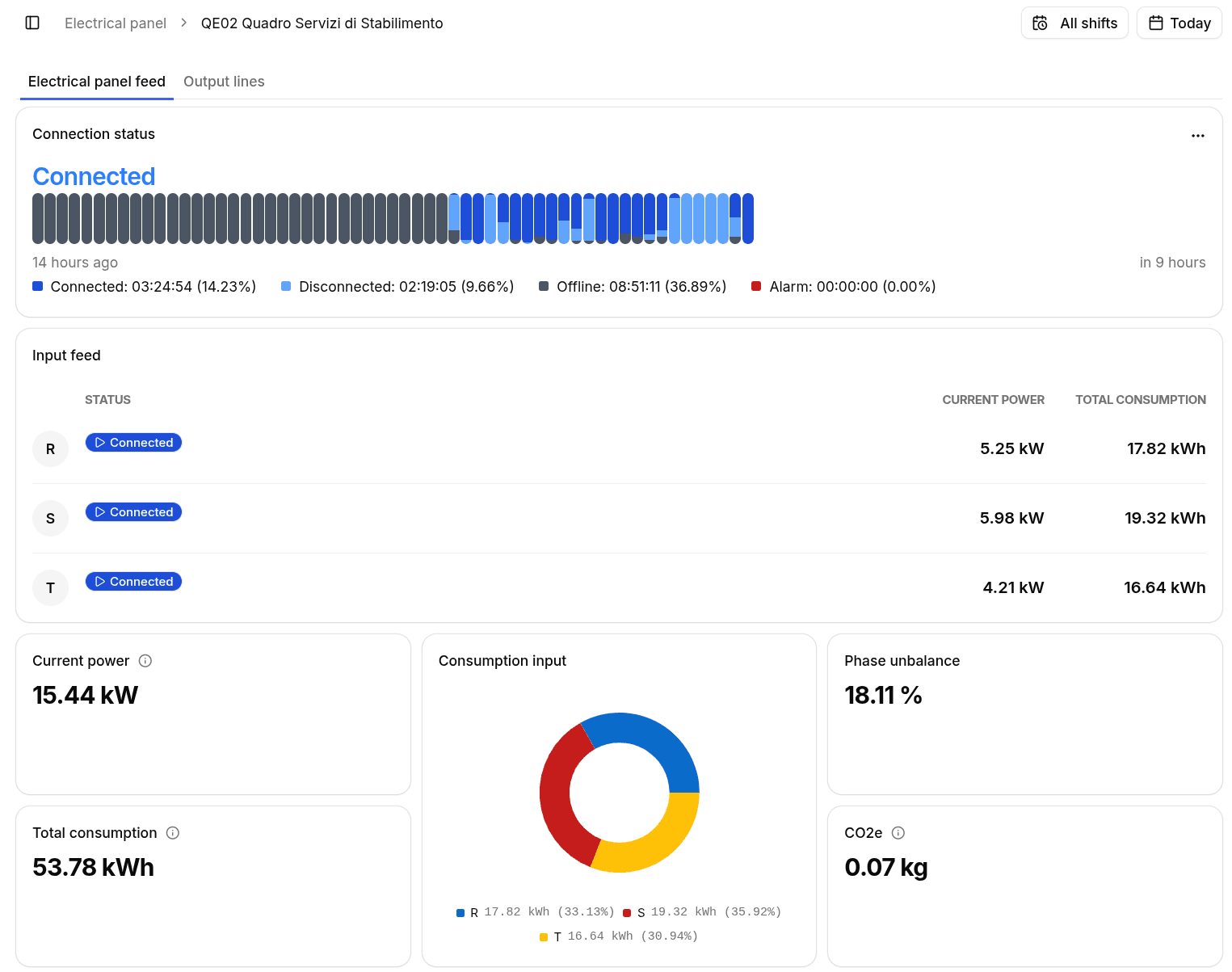Click the CO2e info icon

[898, 833]
